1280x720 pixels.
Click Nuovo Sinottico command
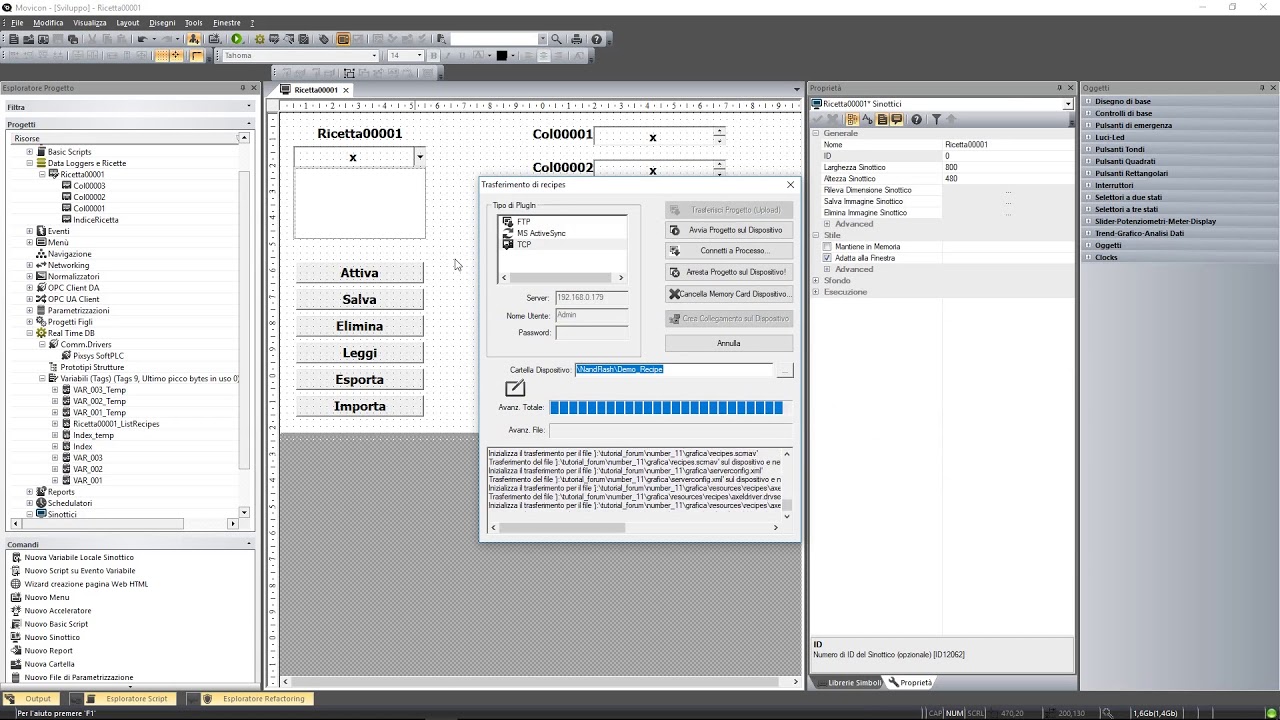coord(51,637)
